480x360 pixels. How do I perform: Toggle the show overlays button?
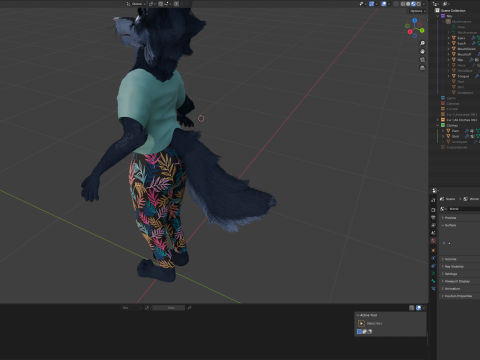pyautogui.click(x=384, y=4)
